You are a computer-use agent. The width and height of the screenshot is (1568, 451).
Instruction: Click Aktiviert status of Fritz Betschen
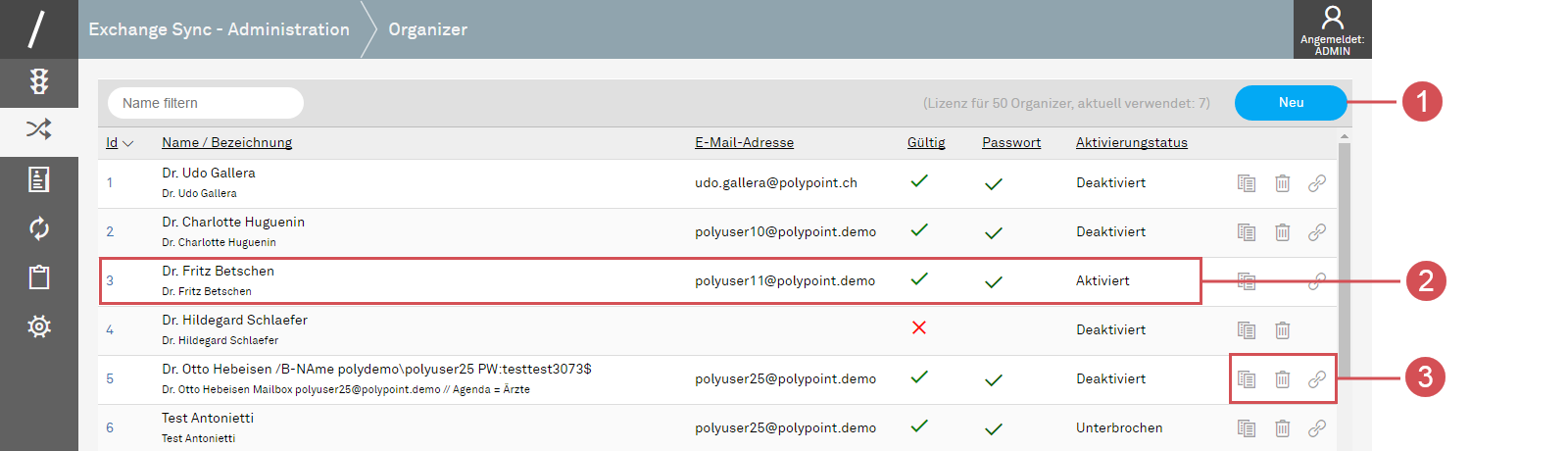coord(1102,281)
